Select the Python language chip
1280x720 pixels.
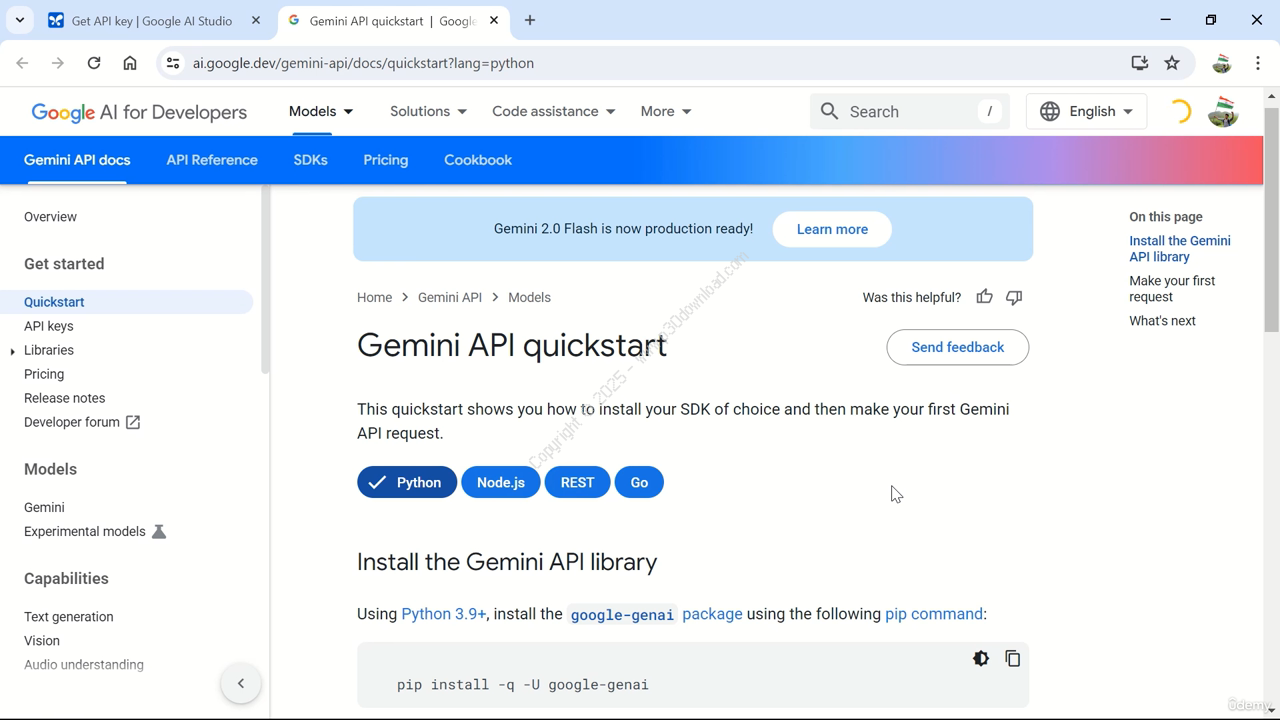(407, 482)
